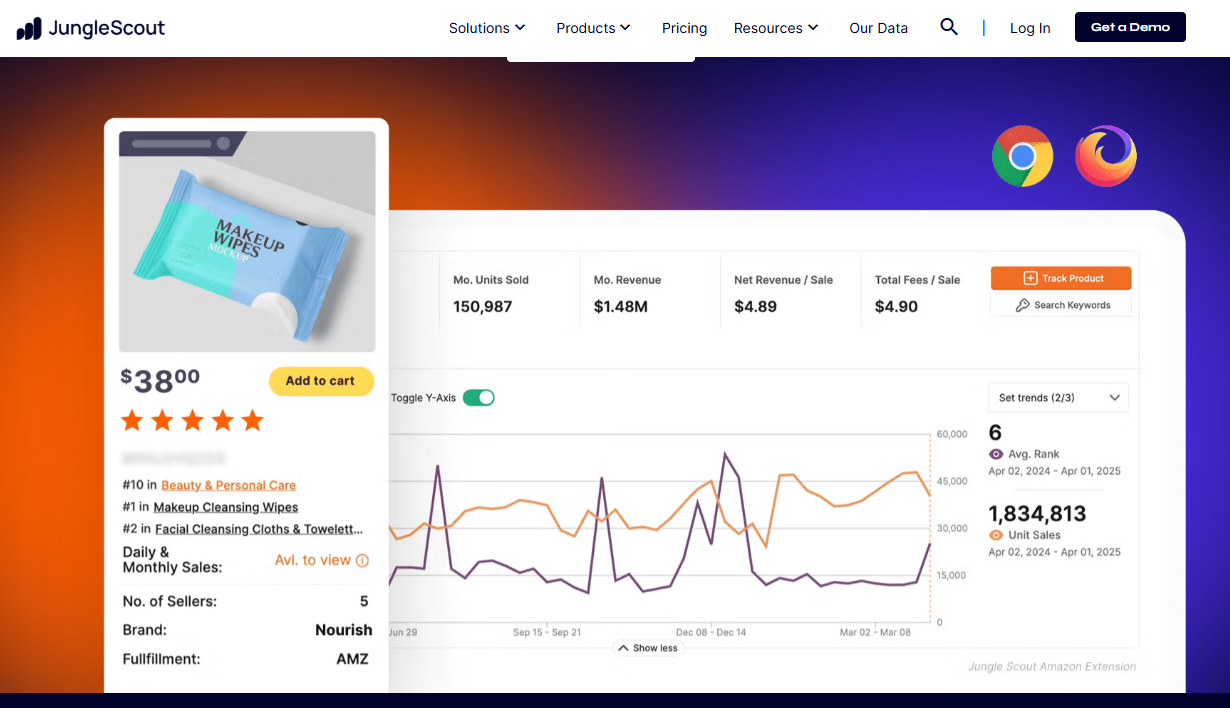Click the Mo. Units Sold value 150,987
Viewport: 1230px width, 708px height.
[x=483, y=307]
